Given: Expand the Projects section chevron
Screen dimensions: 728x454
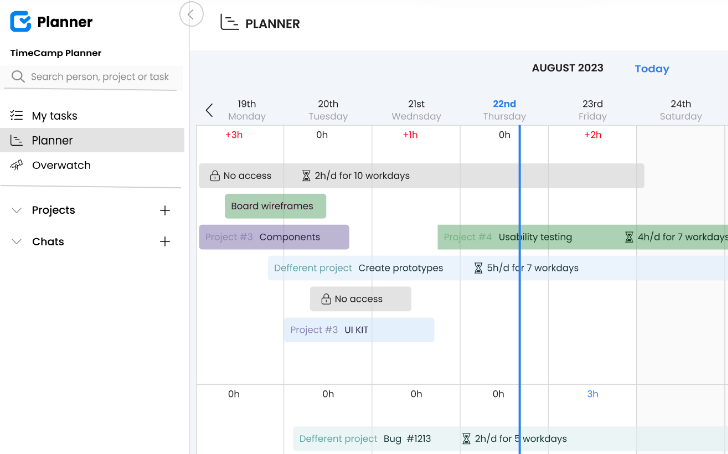Looking at the screenshot, I should click(16, 211).
